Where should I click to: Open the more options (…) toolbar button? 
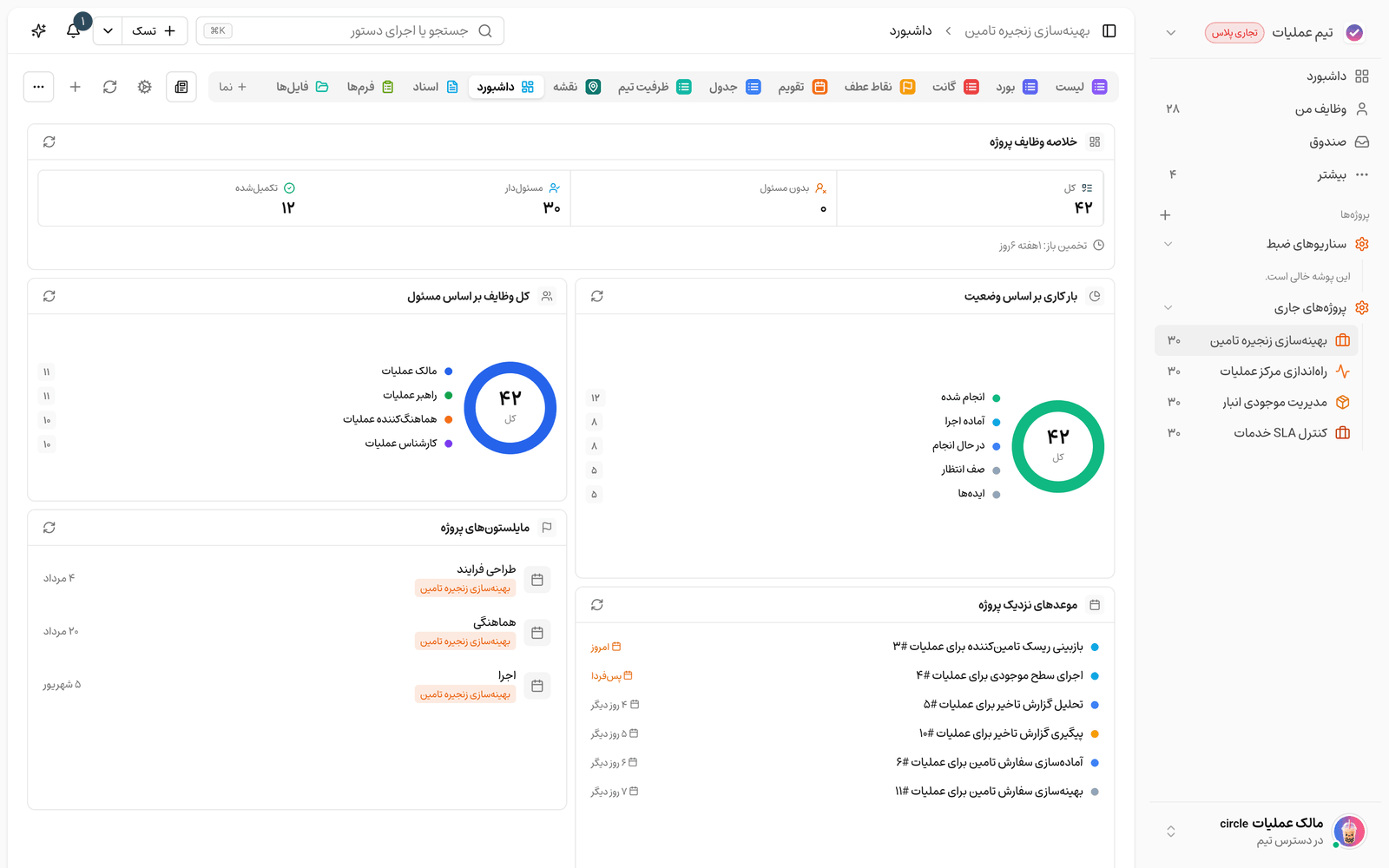tap(38, 87)
